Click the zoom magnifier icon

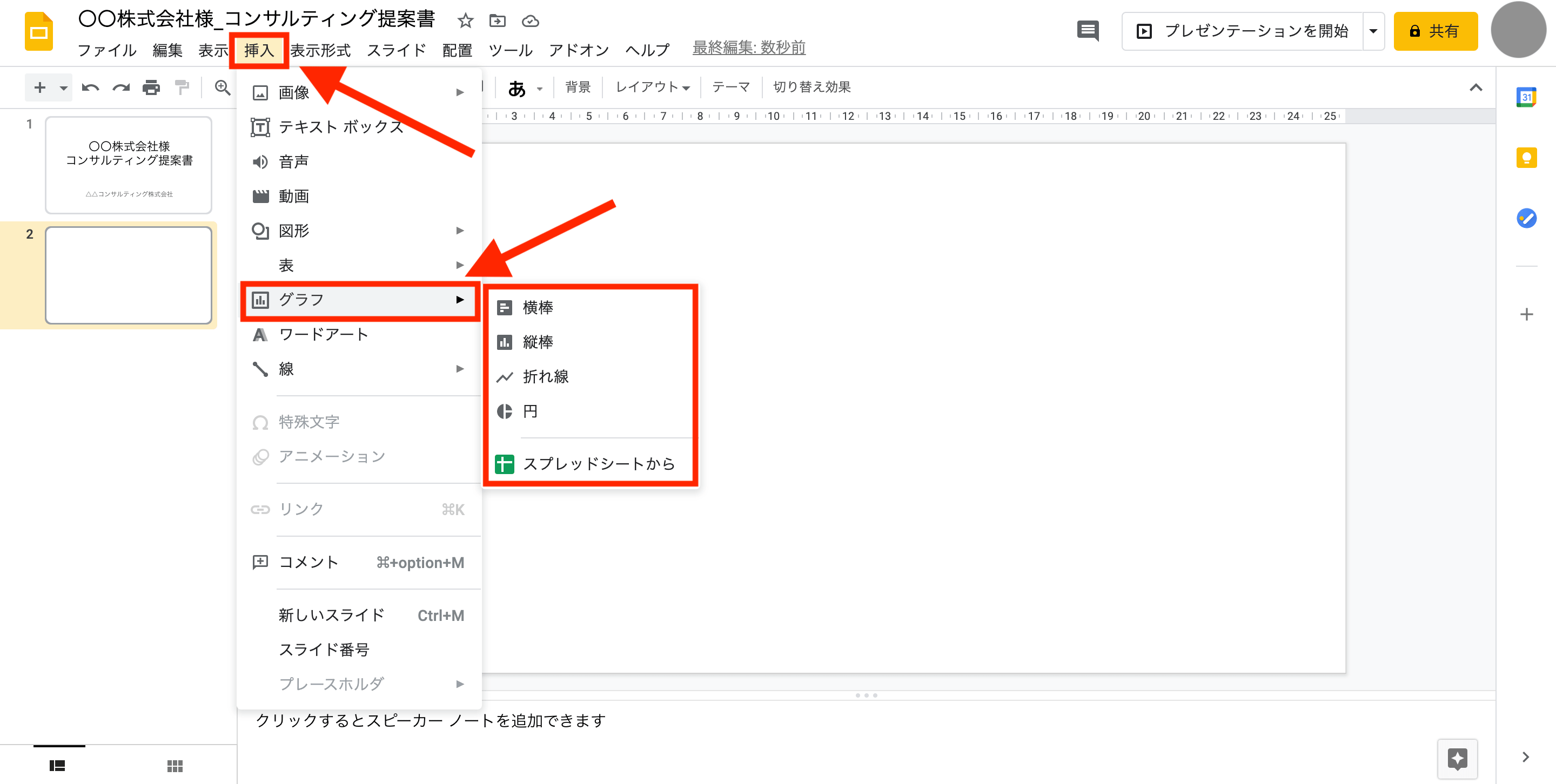(222, 87)
